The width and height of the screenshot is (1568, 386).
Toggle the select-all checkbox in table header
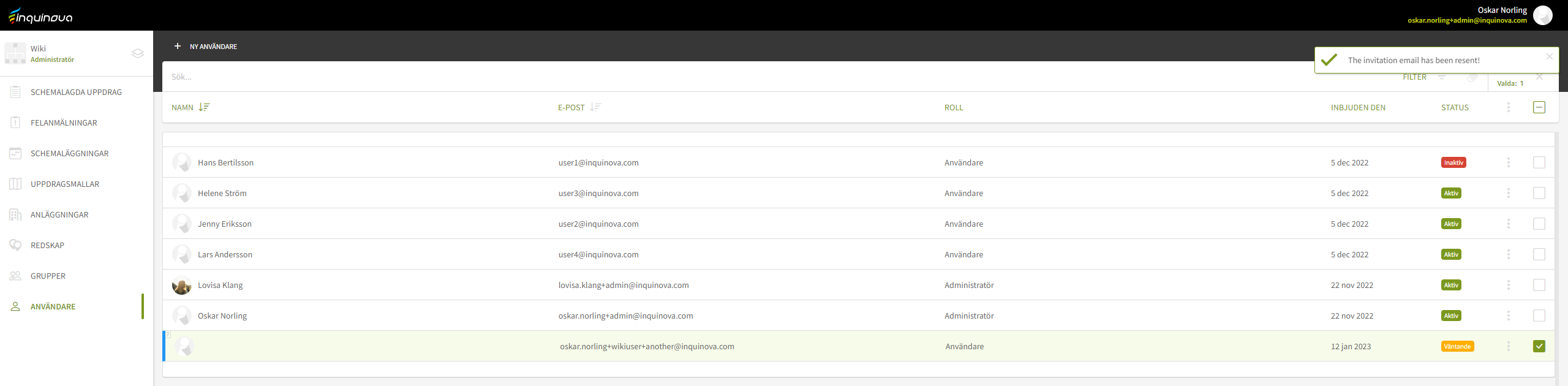1539,107
